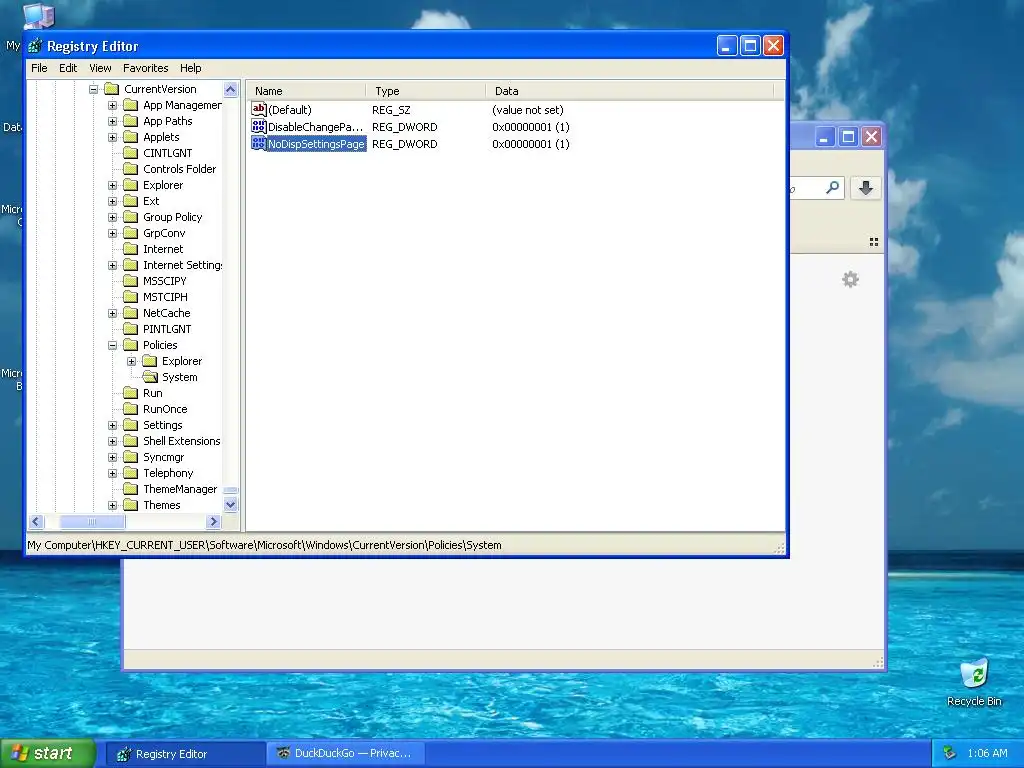Click the browser downloads arrow icon
Image resolution: width=1024 pixels, height=768 pixels.
tap(865, 188)
